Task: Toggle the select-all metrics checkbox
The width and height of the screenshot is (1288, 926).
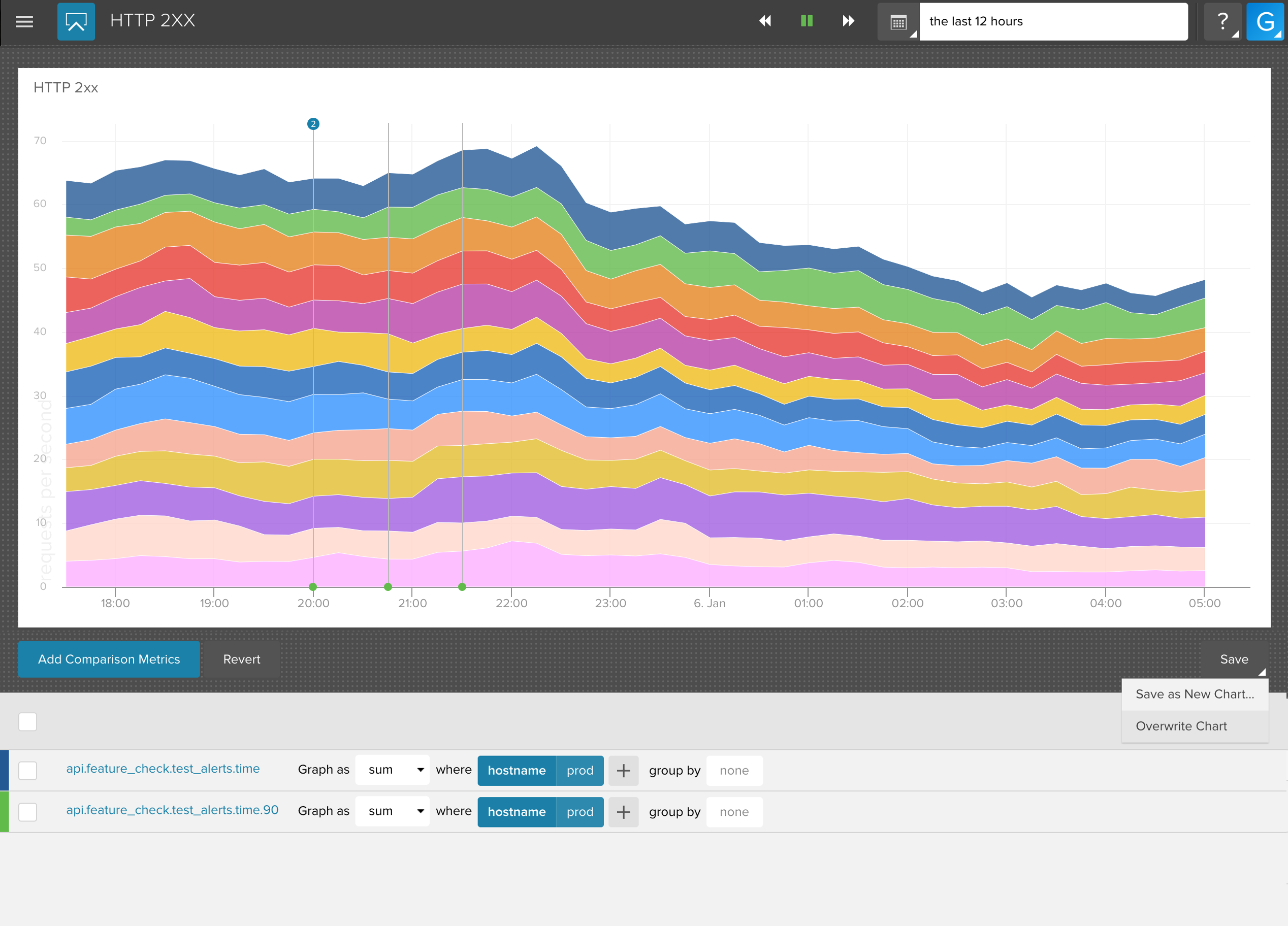Action: tap(27, 721)
